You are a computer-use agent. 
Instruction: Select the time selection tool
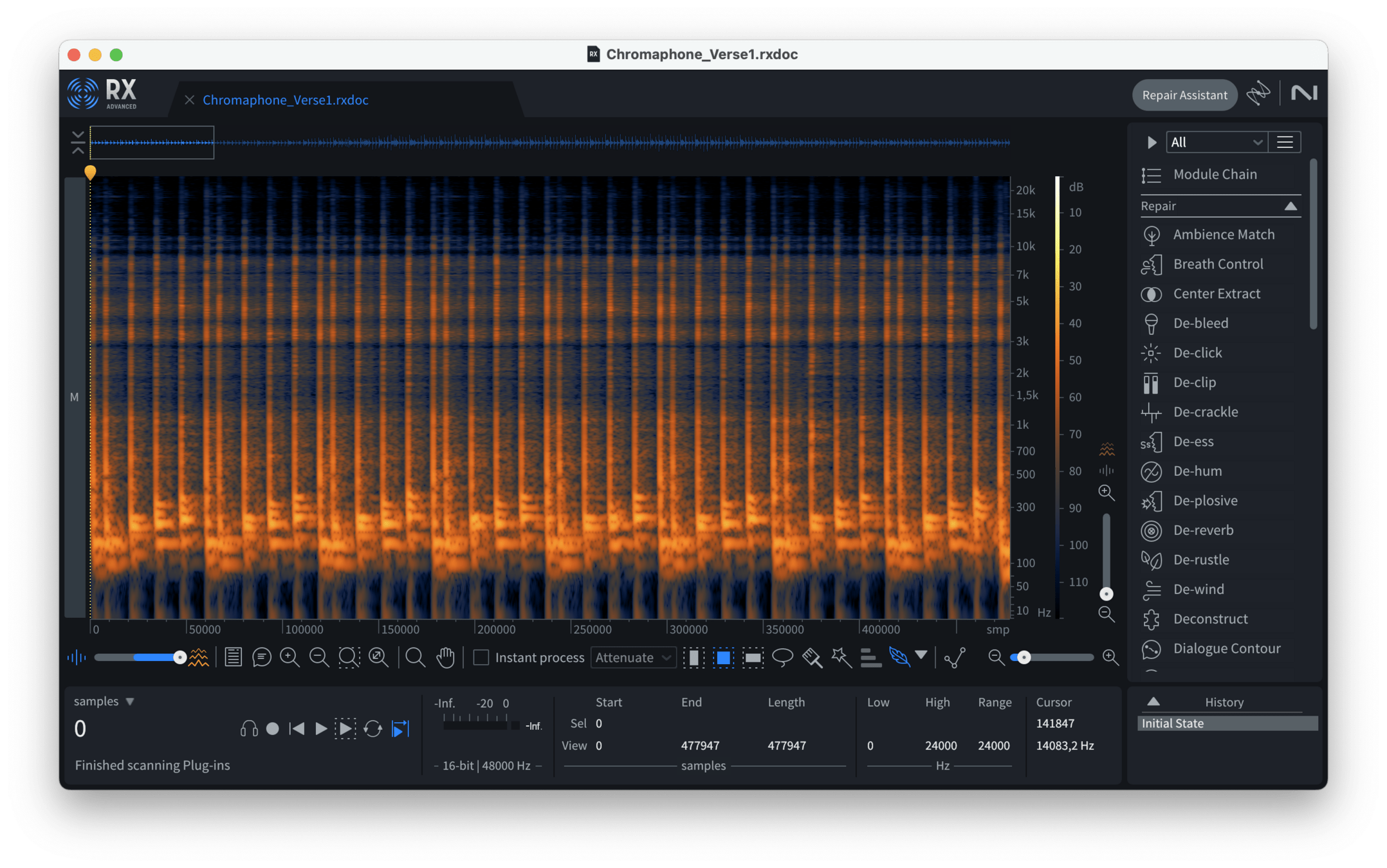[x=693, y=657]
